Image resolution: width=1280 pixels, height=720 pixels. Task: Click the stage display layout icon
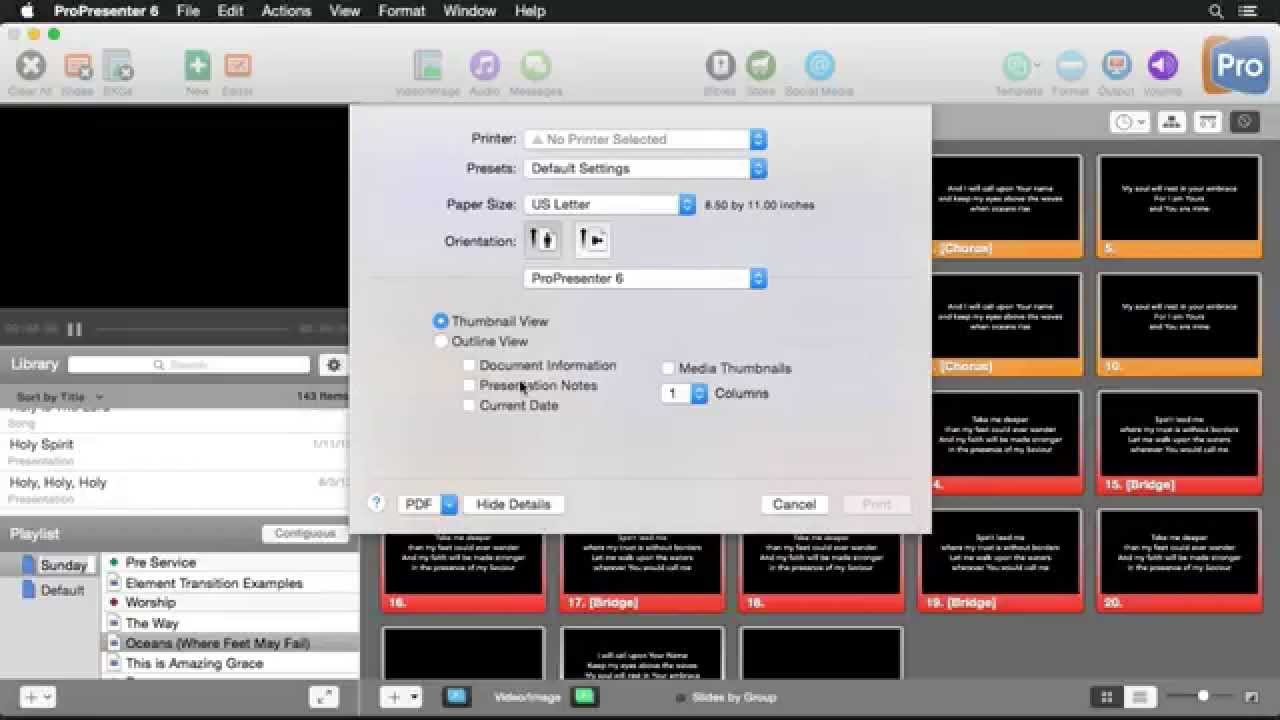point(1208,122)
